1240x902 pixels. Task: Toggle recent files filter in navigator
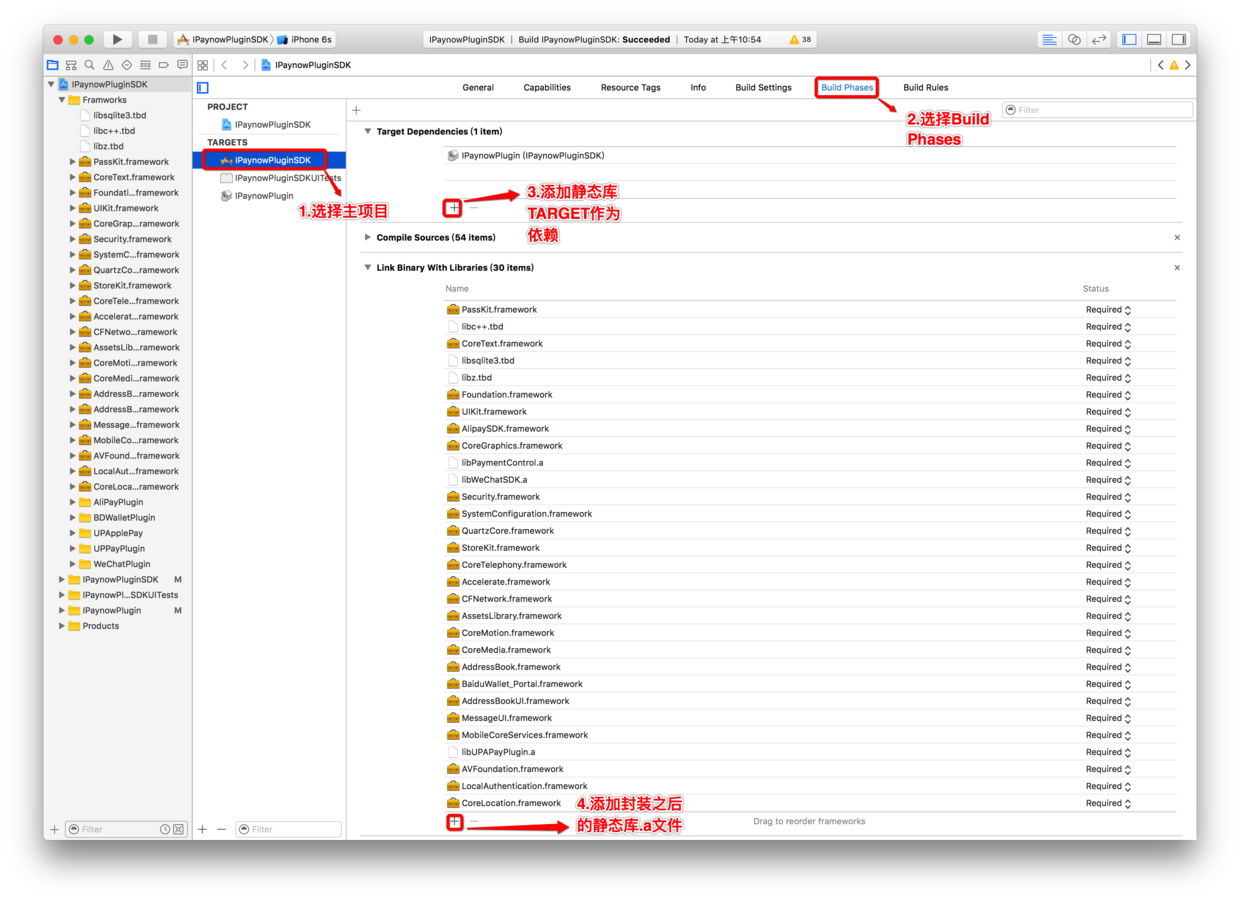pyautogui.click(x=165, y=829)
